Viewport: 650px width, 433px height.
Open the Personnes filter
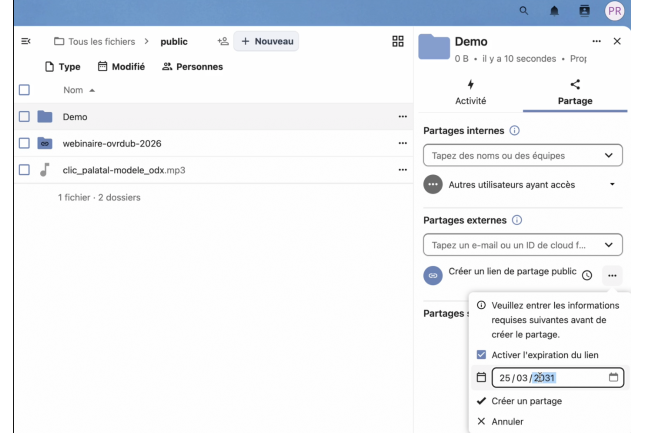coord(192,67)
